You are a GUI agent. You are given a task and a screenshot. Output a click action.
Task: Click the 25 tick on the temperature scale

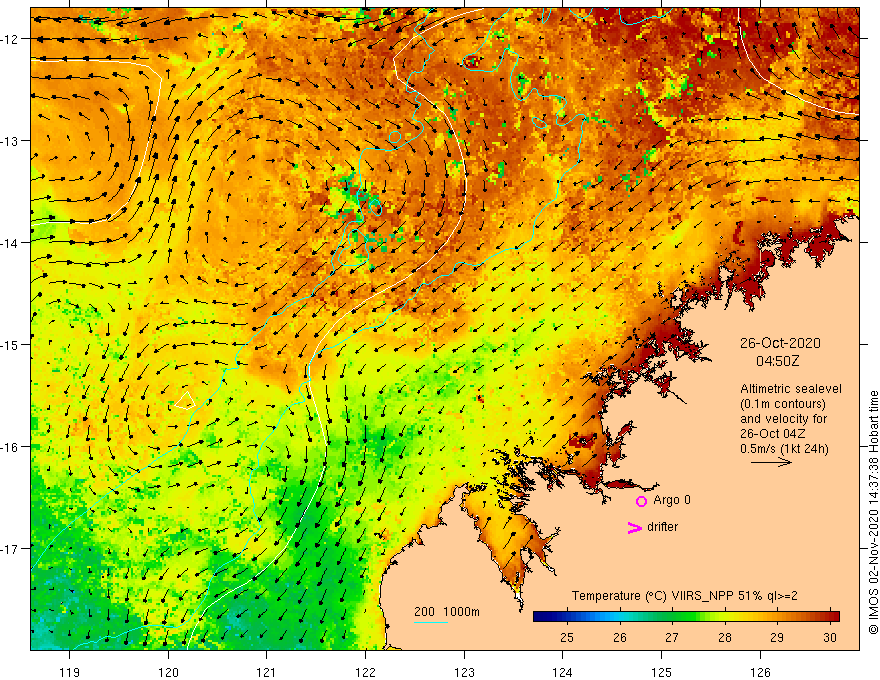point(567,637)
